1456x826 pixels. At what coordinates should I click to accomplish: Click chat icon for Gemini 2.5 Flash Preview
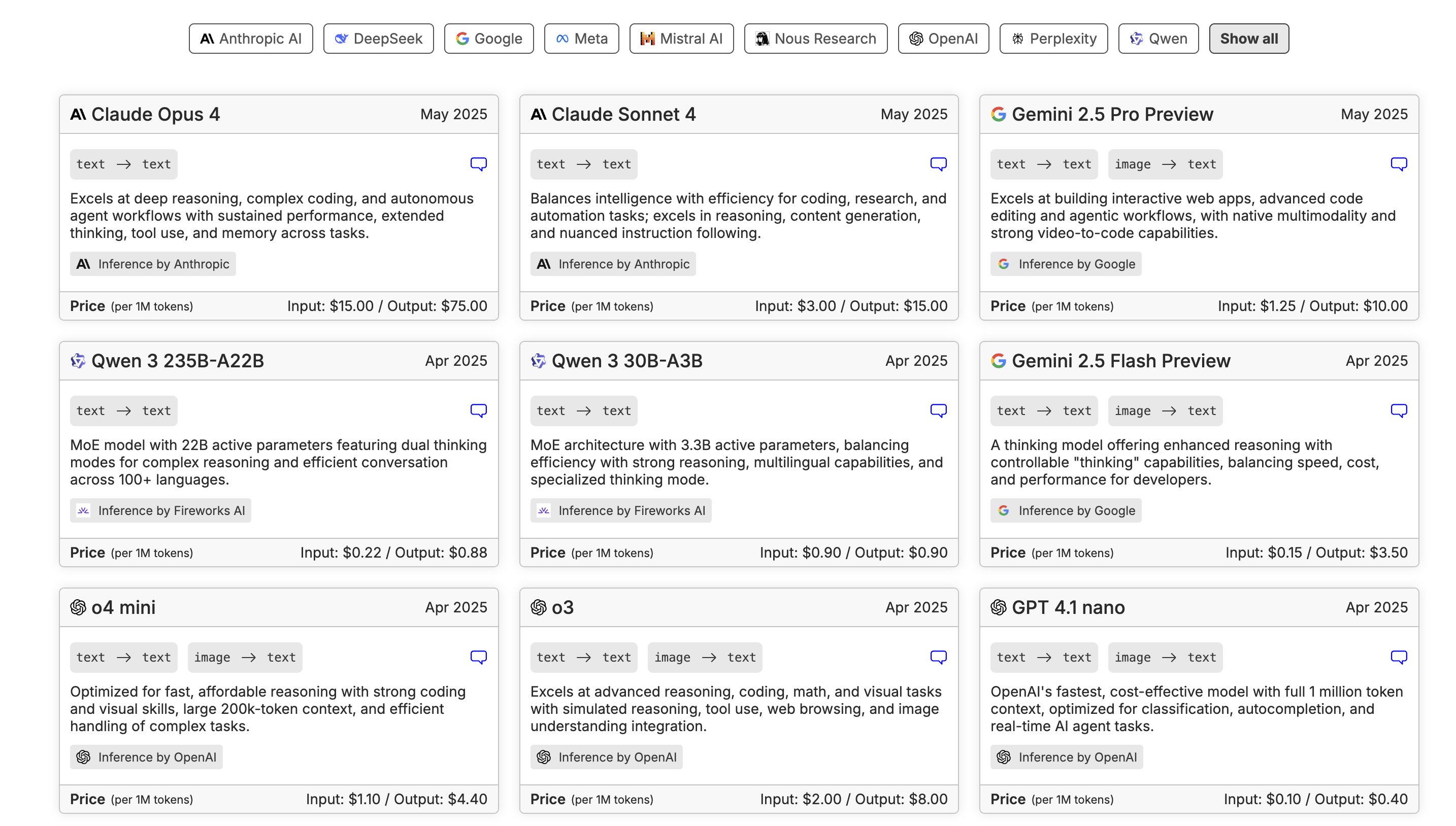[x=1398, y=410]
